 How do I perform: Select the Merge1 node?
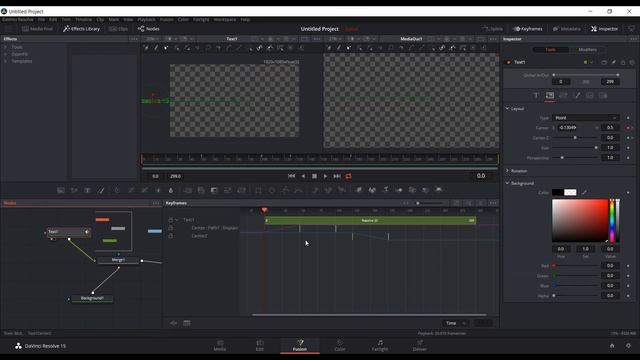point(118,260)
